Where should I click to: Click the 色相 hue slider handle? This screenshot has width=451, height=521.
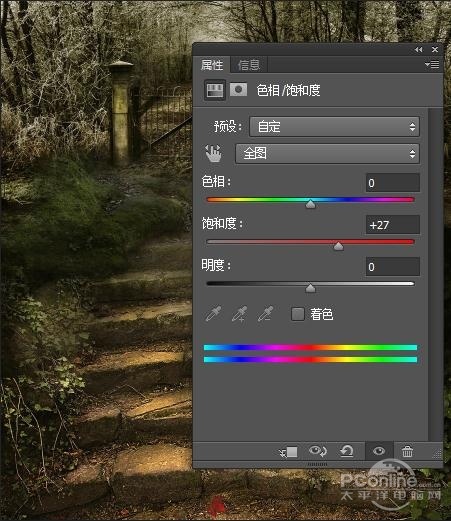311,204
